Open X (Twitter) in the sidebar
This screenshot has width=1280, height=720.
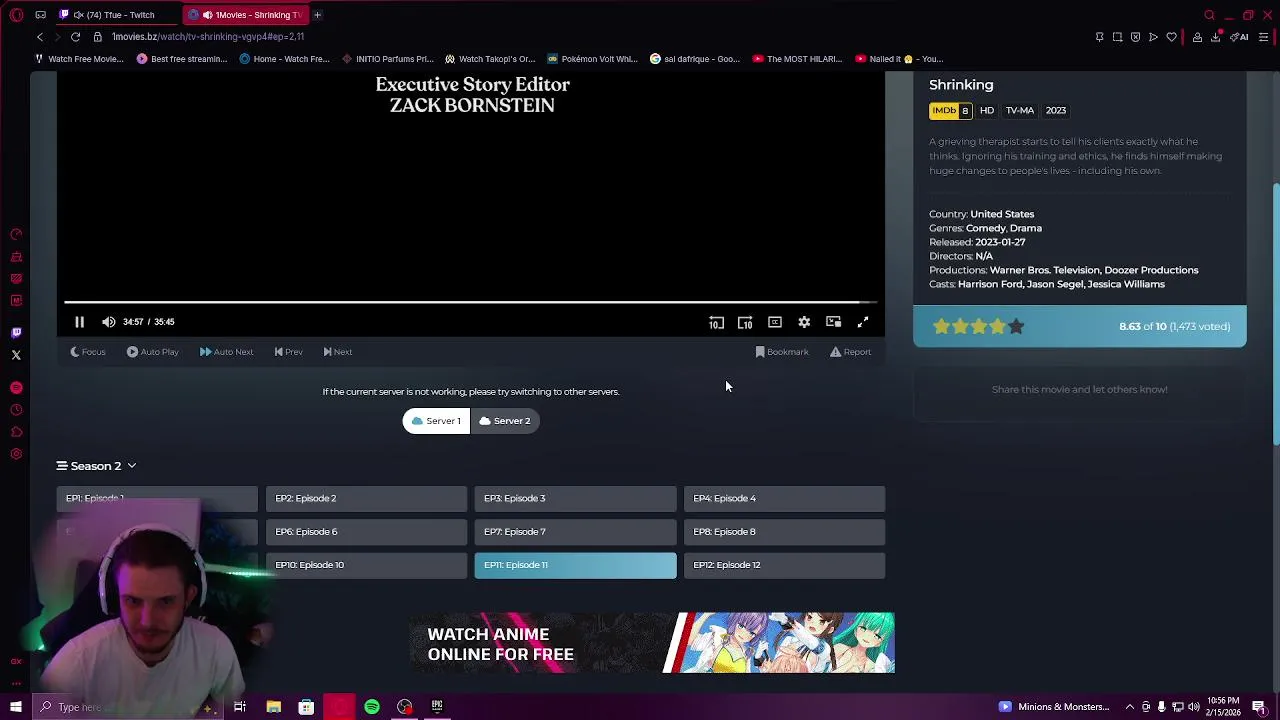click(16, 355)
